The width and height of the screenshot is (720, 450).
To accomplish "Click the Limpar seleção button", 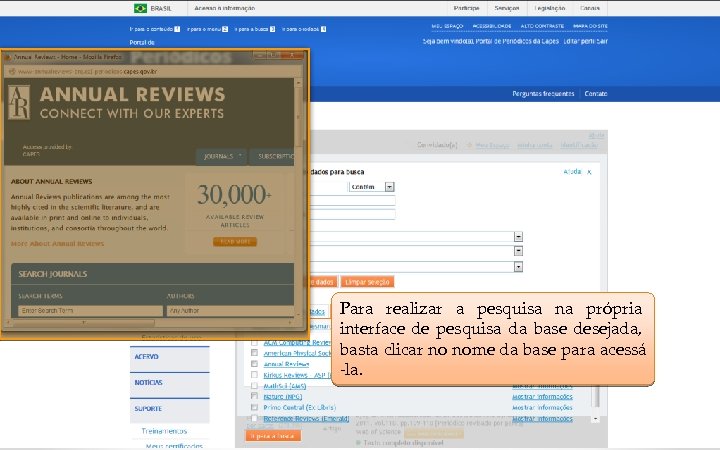I will 367,282.
